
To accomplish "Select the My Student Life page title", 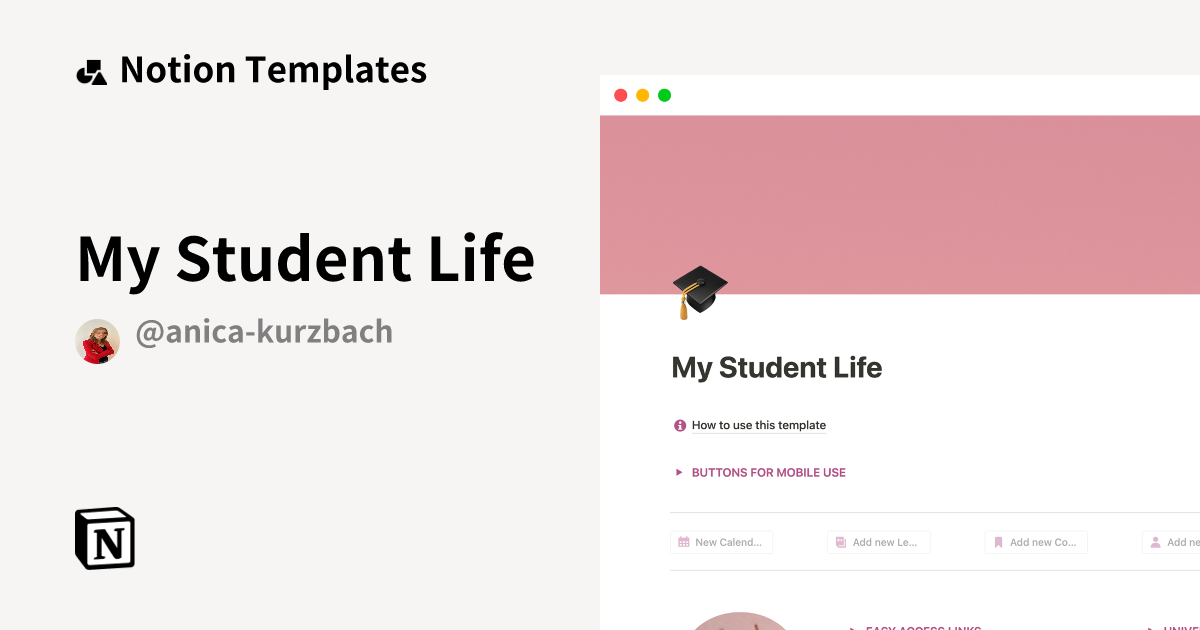I will [777, 367].
